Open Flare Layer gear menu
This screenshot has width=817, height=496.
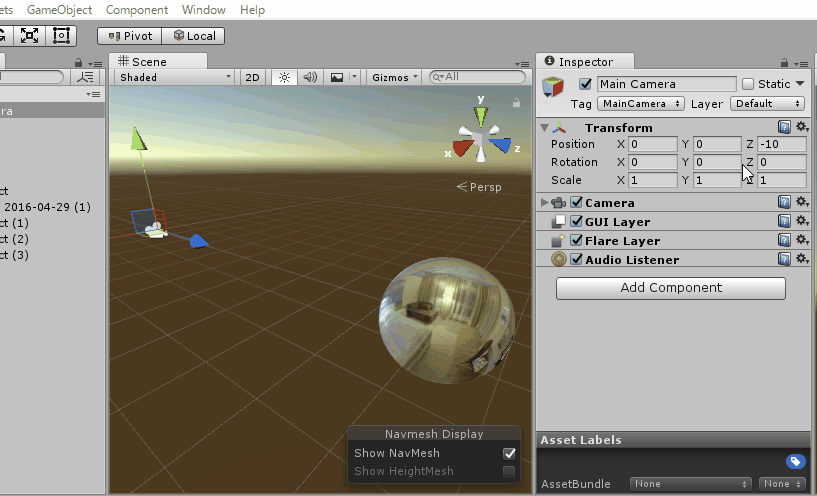pyautogui.click(x=802, y=240)
